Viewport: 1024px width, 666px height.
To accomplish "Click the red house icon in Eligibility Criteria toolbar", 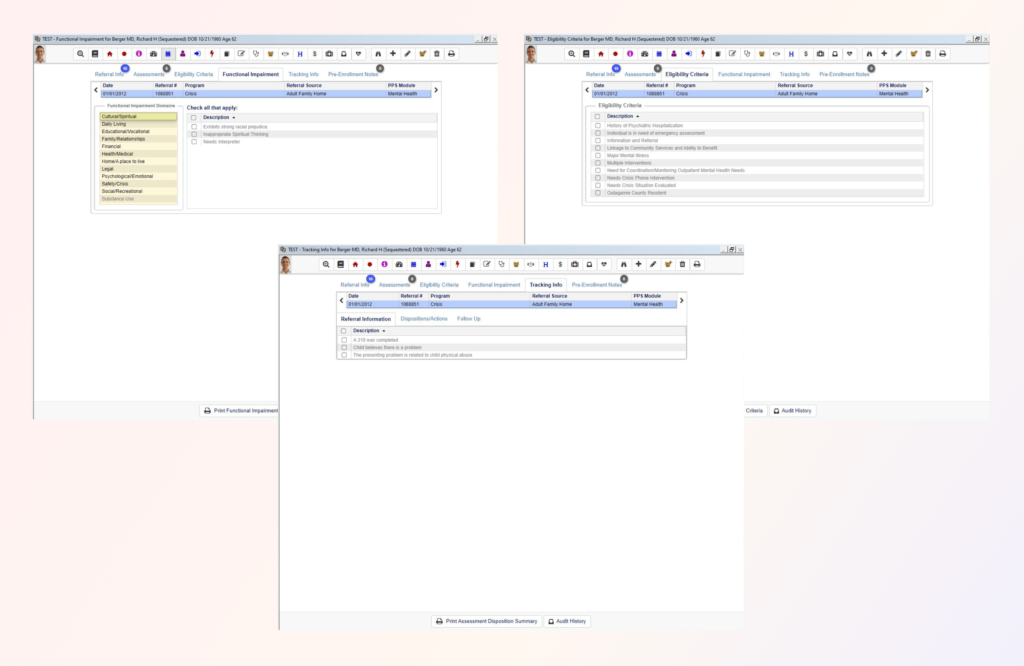I will click(599, 53).
